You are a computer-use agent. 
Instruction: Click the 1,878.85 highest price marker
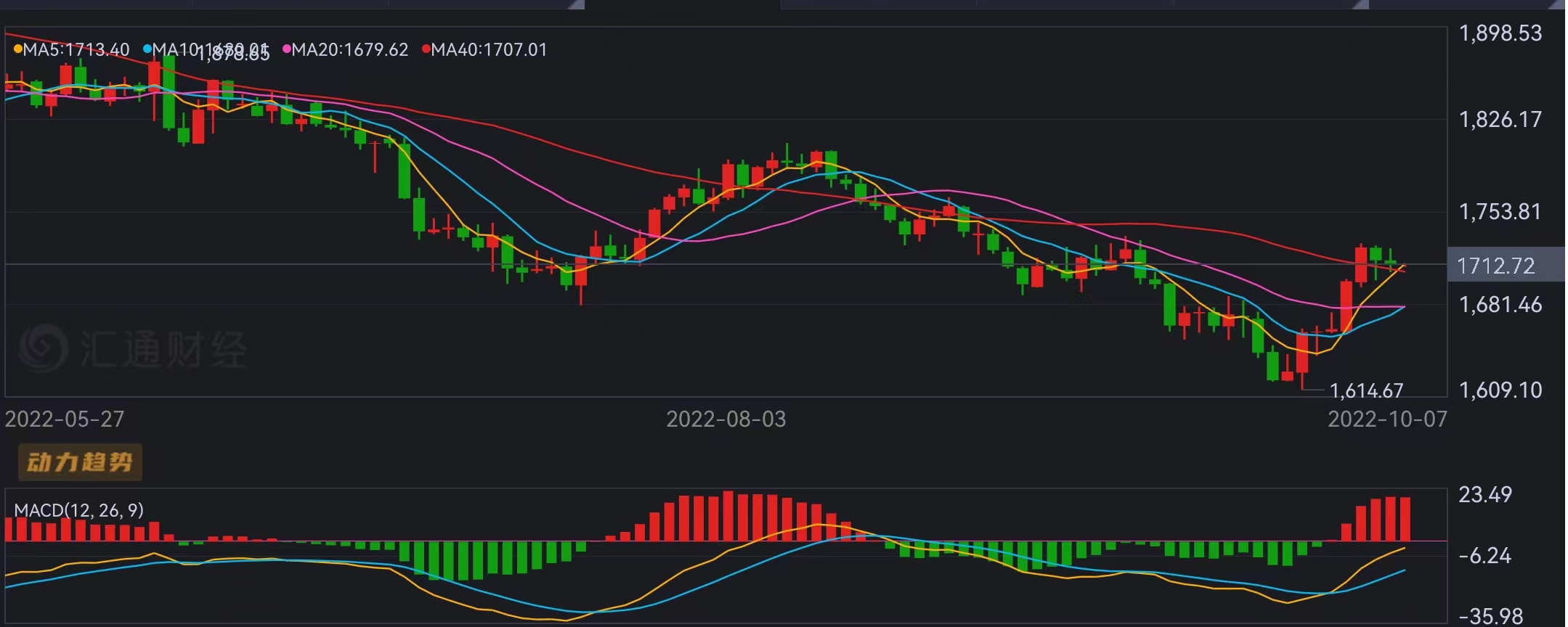point(233,54)
